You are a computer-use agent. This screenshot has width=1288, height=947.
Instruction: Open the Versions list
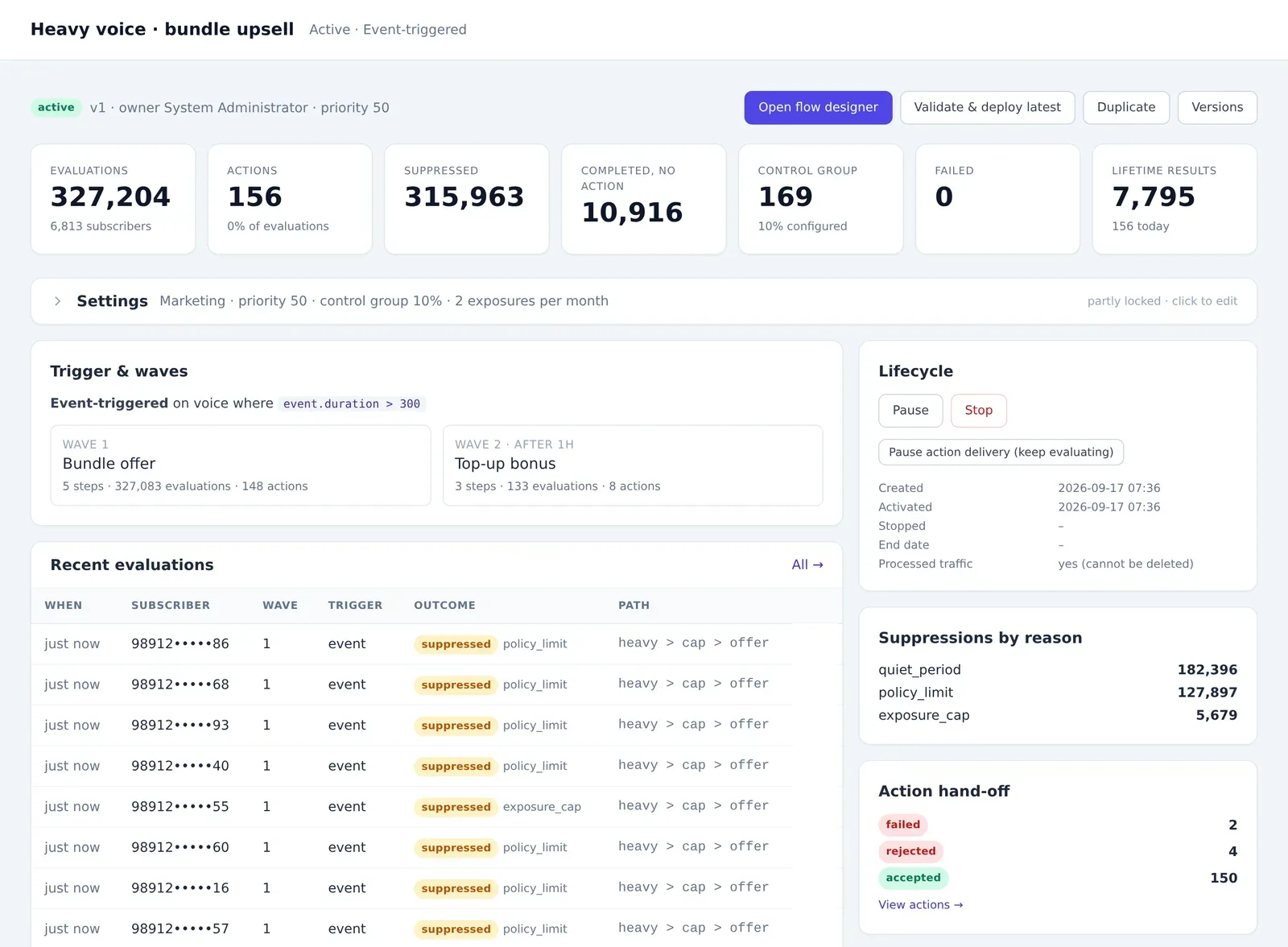1216,107
